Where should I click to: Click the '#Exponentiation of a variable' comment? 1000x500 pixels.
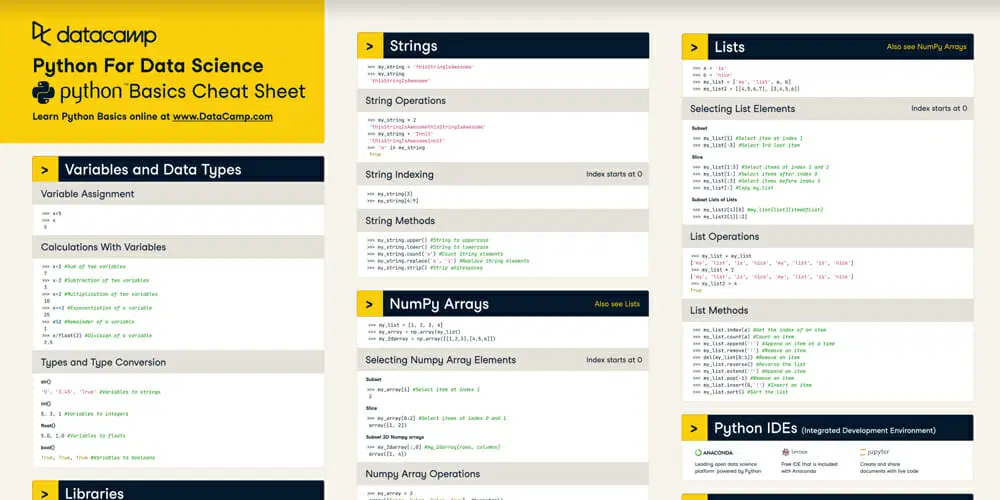tap(109, 308)
